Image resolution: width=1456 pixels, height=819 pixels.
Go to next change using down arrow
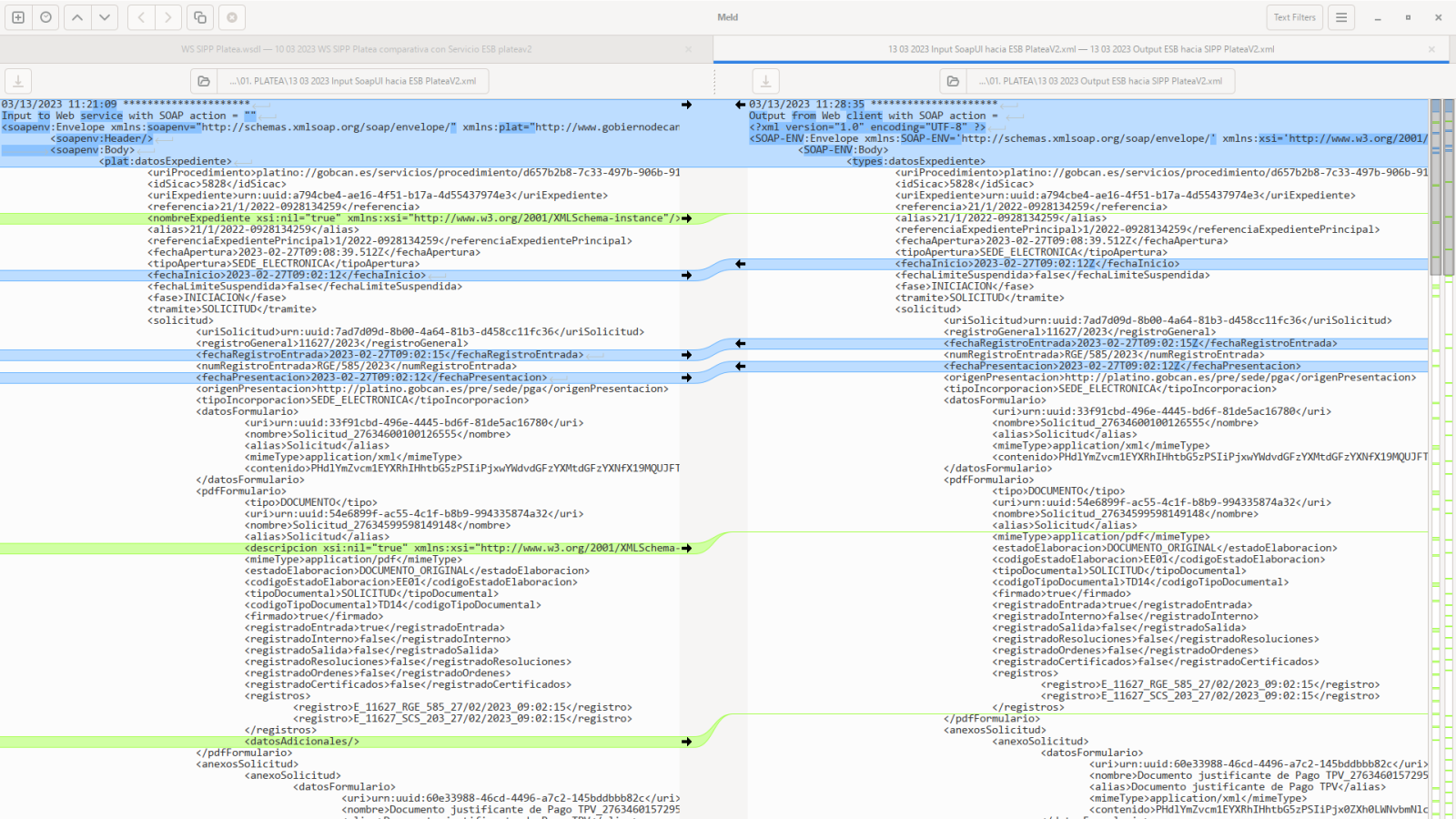pos(105,17)
